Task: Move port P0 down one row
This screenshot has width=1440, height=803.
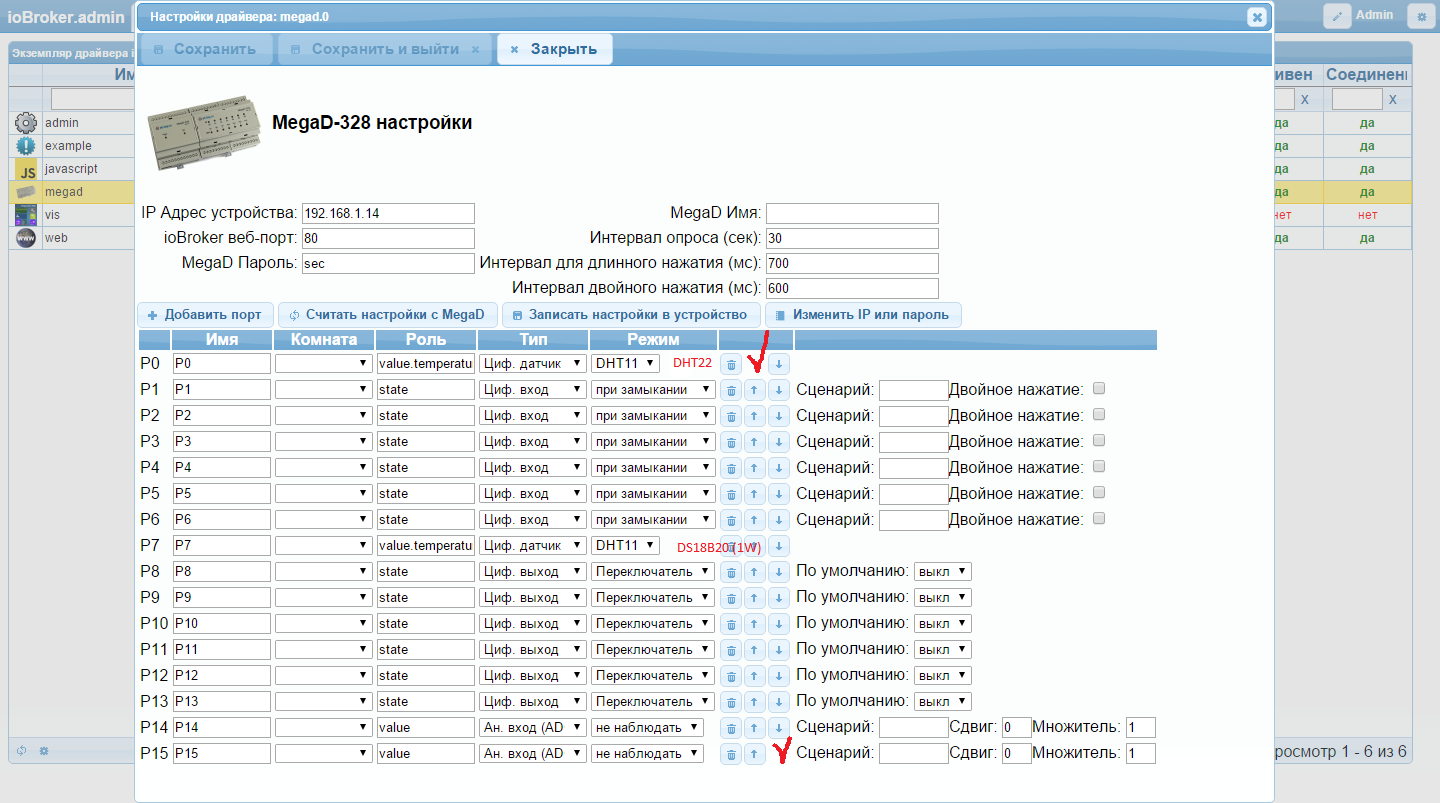Action: pyautogui.click(x=779, y=363)
